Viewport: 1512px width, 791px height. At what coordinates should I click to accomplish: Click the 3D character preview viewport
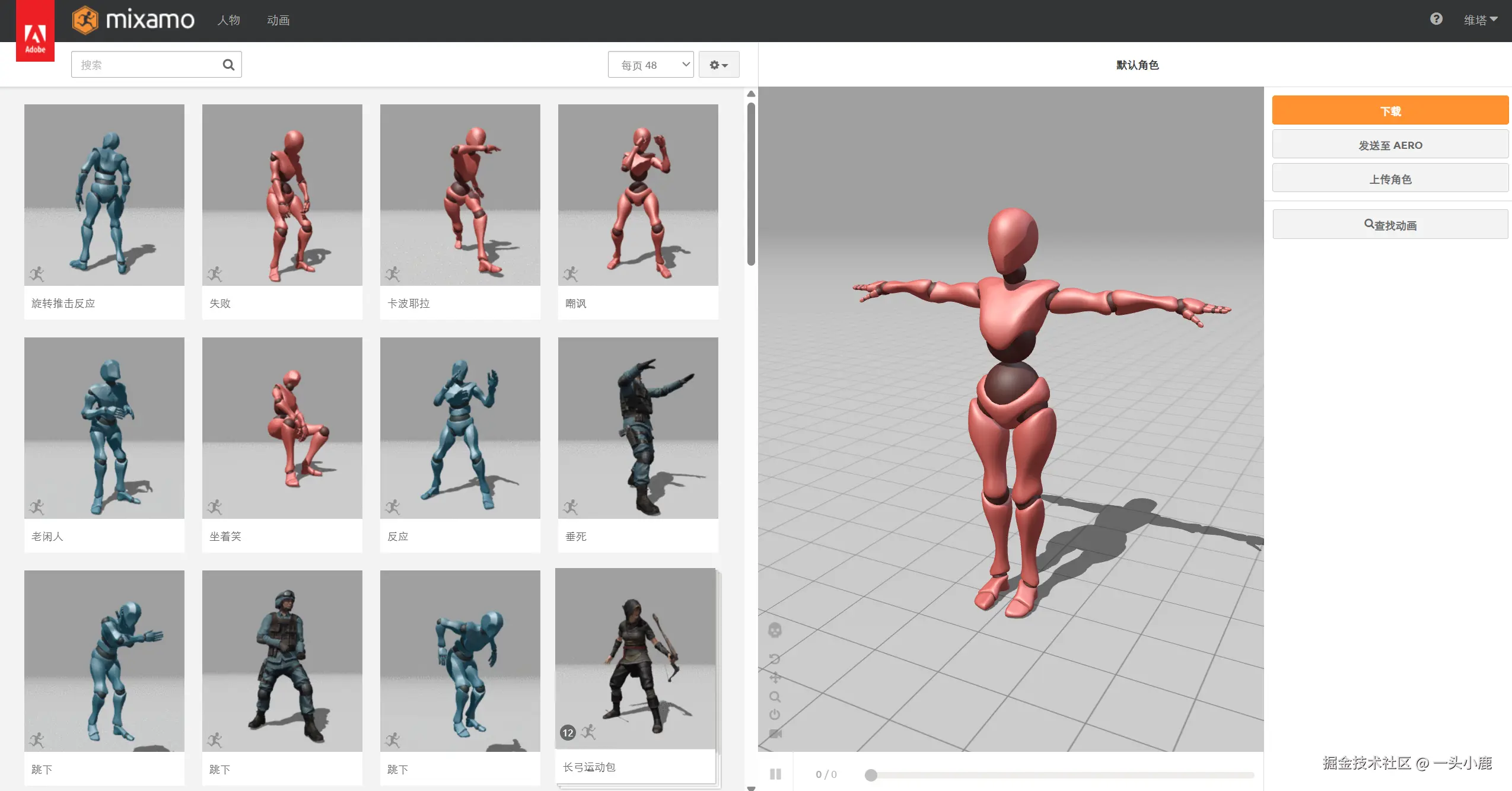click(1011, 419)
